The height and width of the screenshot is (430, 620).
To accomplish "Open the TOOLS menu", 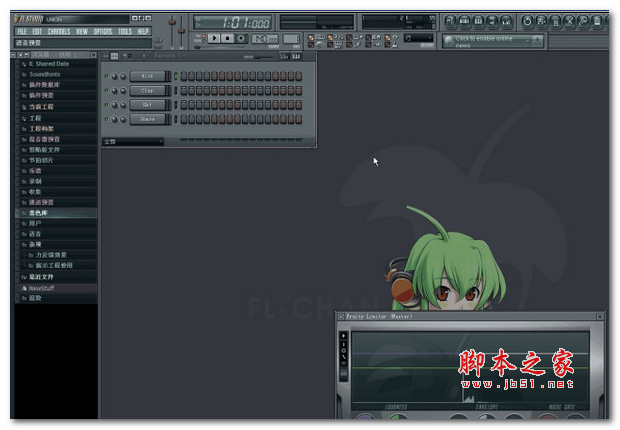I will coord(125,31).
